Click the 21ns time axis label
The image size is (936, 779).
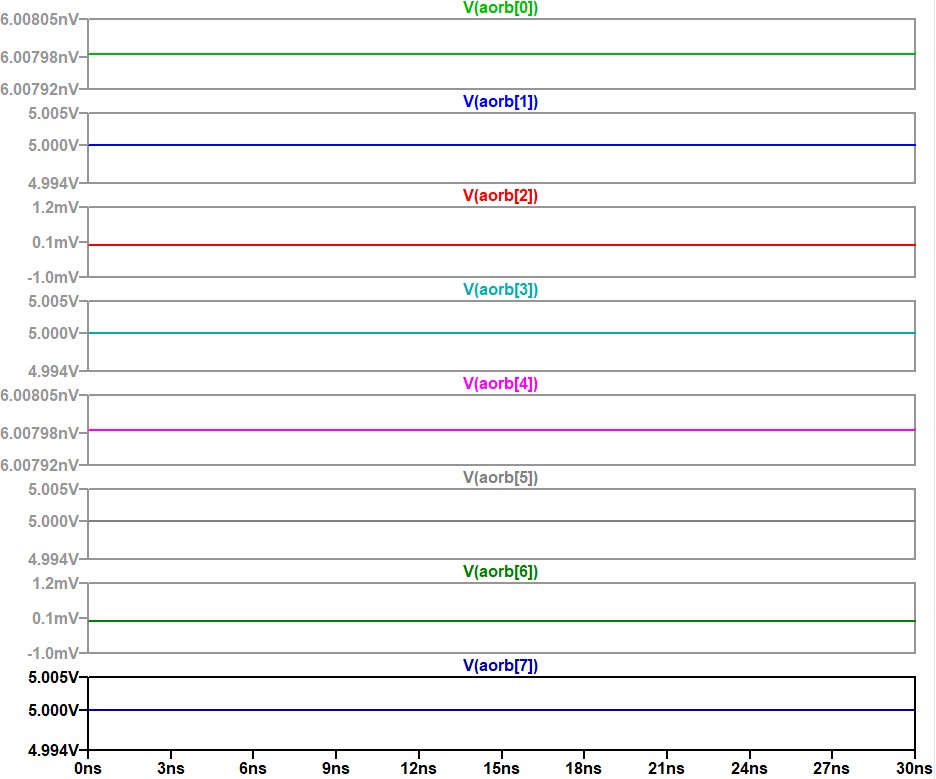pyautogui.click(x=667, y=768)
